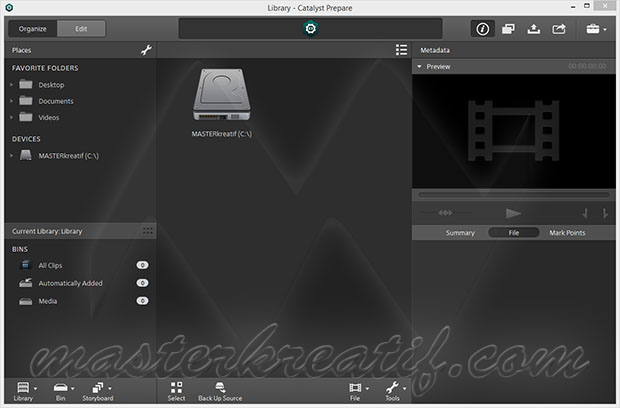Expand the Videos folder

[x=11, y=117]
